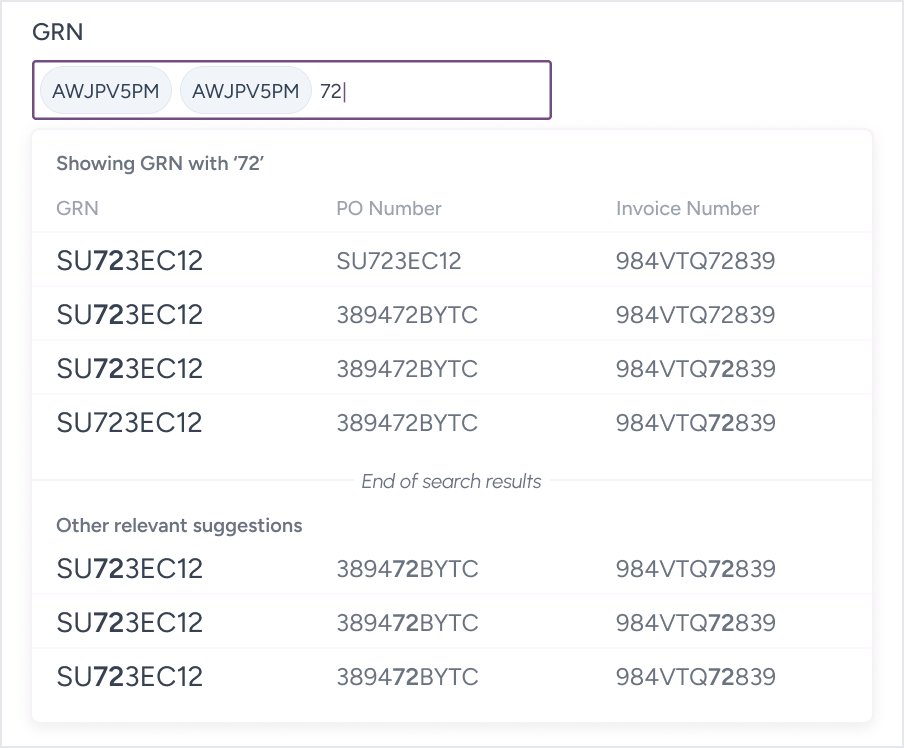
Task: Click the 'Other relevant suggestions' heading
Action: pos(179,525)
